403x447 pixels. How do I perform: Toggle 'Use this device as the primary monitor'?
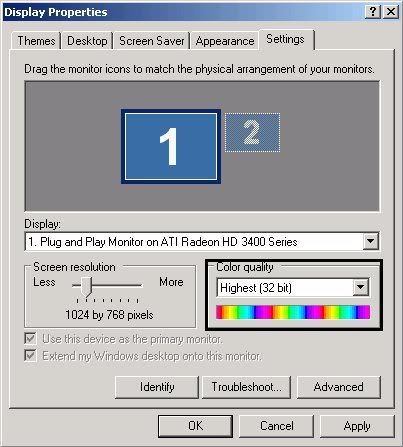[x=30, y=339]
